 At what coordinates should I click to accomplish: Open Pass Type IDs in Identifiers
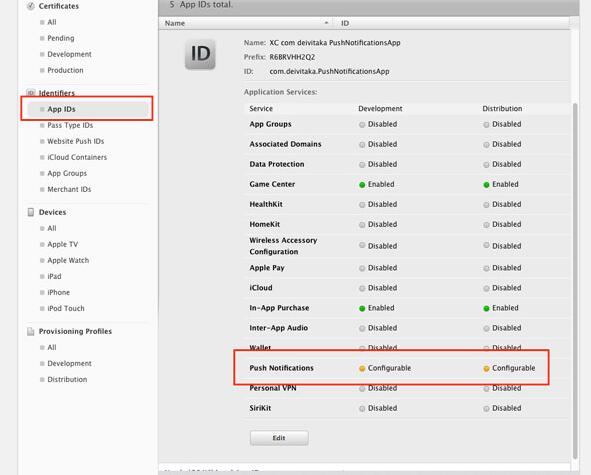pos(70,125)
